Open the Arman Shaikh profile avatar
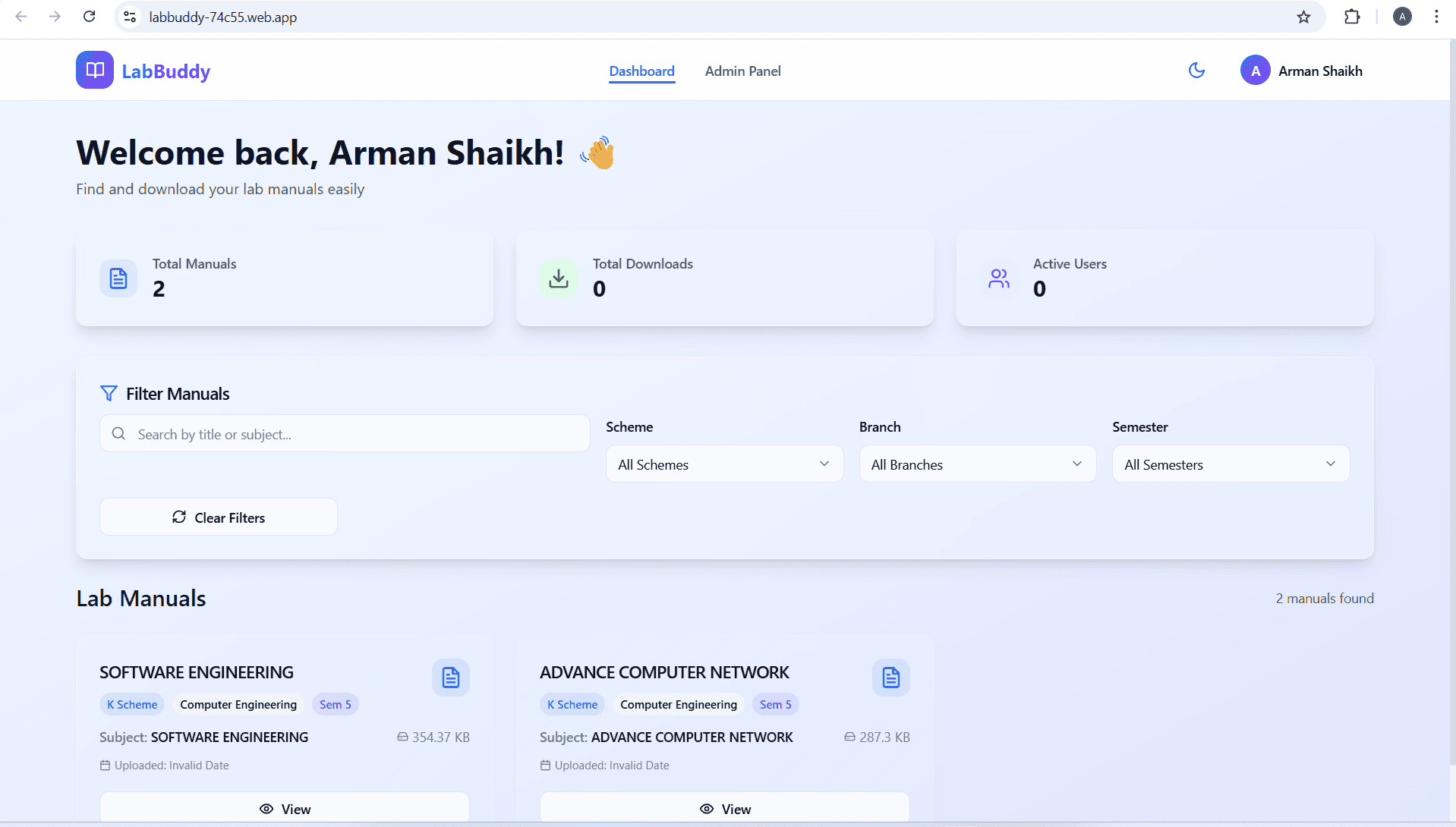The height and width of the screenshot is (827, 1456). point(1256,71)
